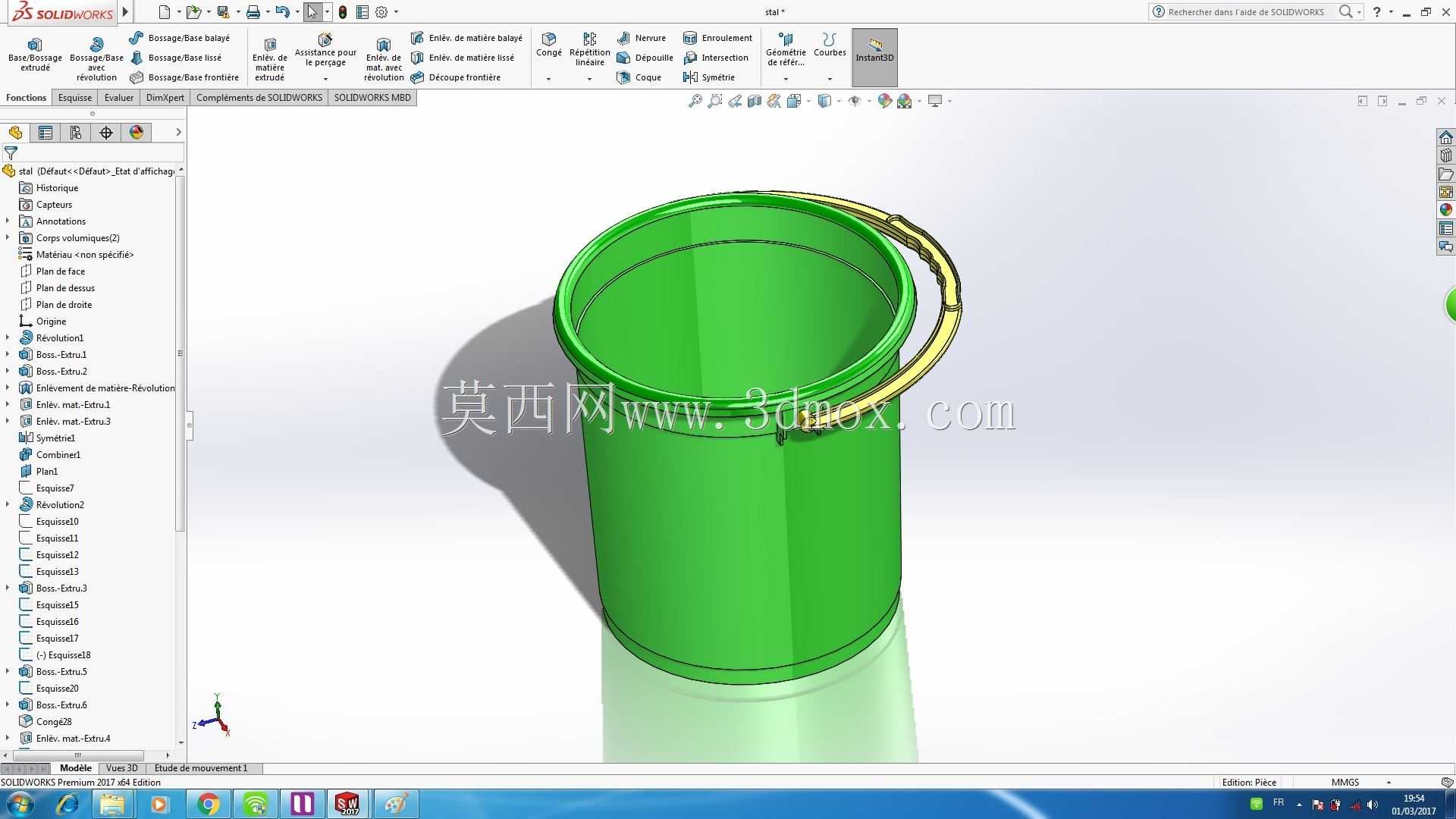This screenshot has width=1456, height=819.
Task: Open the SOLIDWORKS MBD tab
Action: [x=372, y=98]
